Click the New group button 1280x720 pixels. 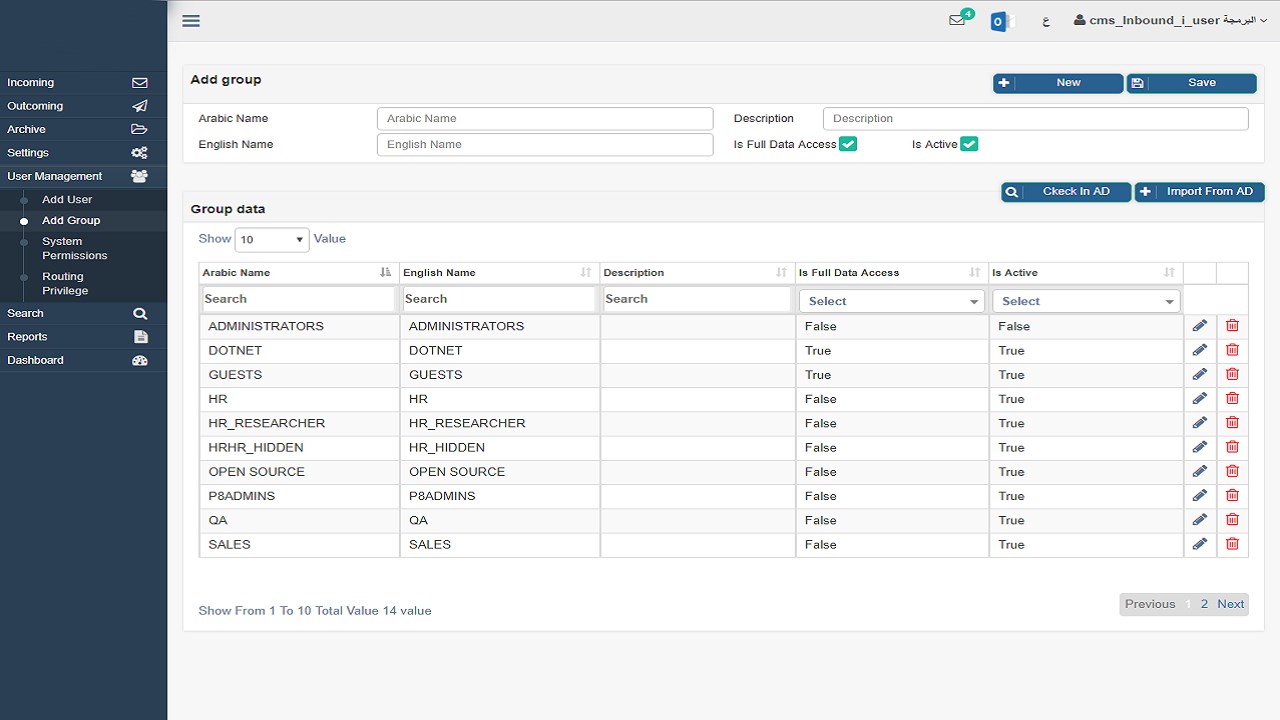click(x=1058, y=83)
